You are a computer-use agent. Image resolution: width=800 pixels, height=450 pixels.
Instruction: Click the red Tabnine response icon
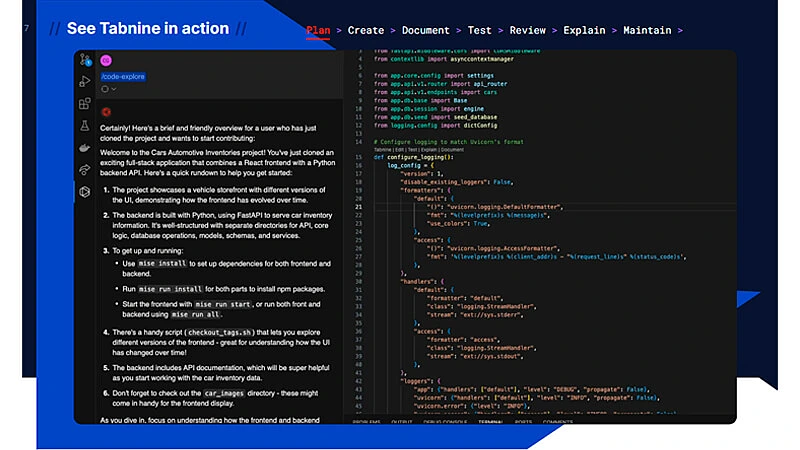click(106, 111)
